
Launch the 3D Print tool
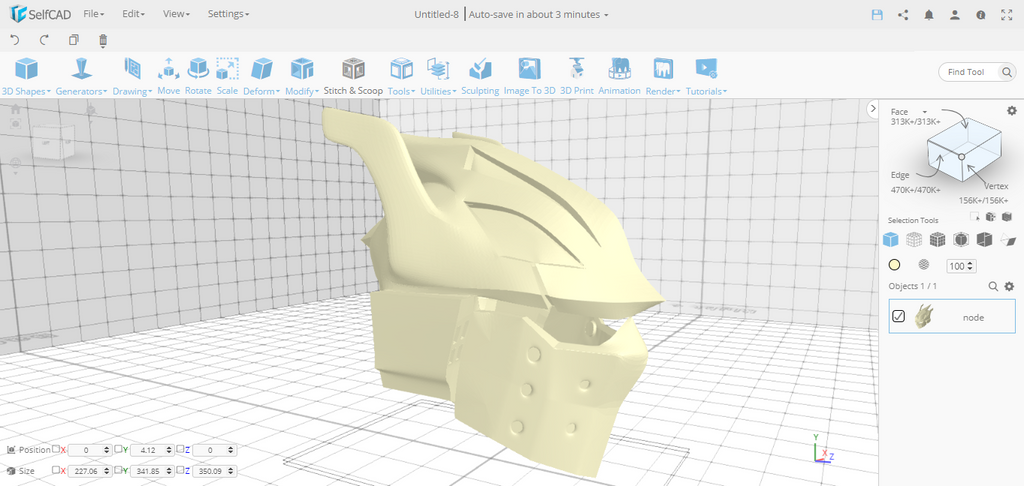pos(576,76)
